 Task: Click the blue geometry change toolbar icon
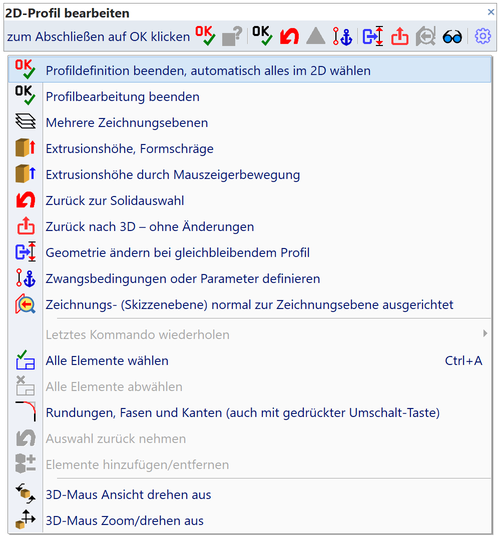372,36
